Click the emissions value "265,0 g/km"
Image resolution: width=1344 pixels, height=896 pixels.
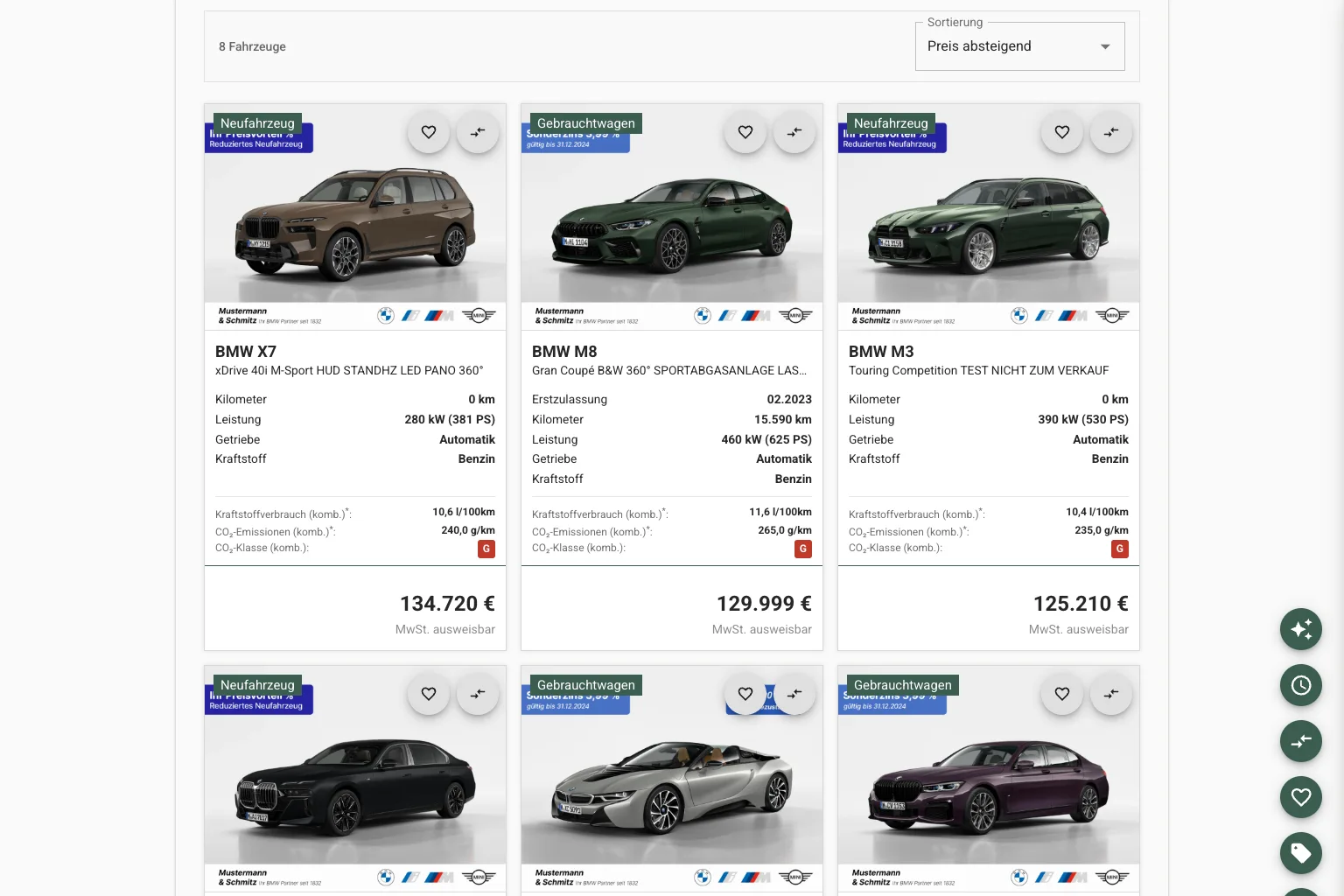(x=785, y=530)
